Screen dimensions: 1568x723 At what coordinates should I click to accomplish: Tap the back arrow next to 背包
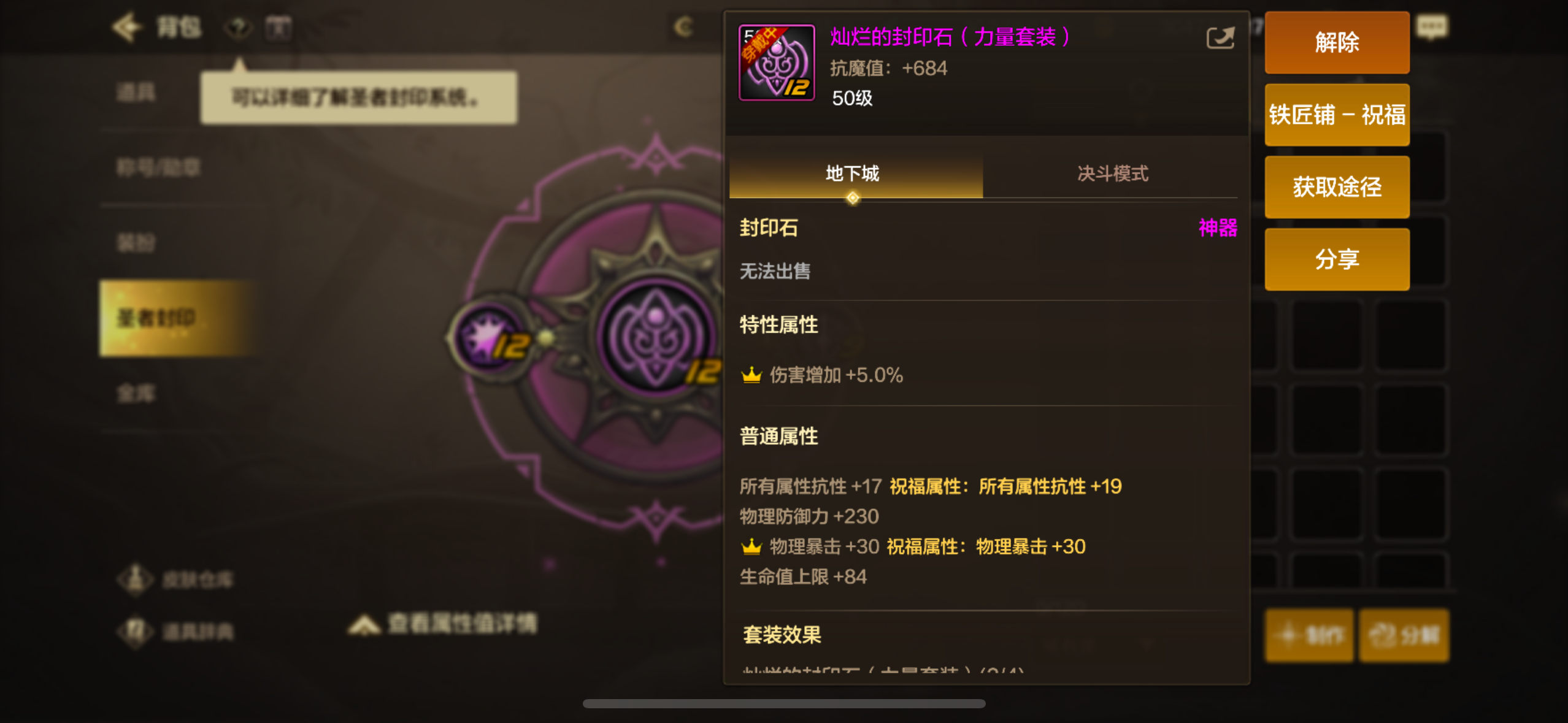point(127,27)
